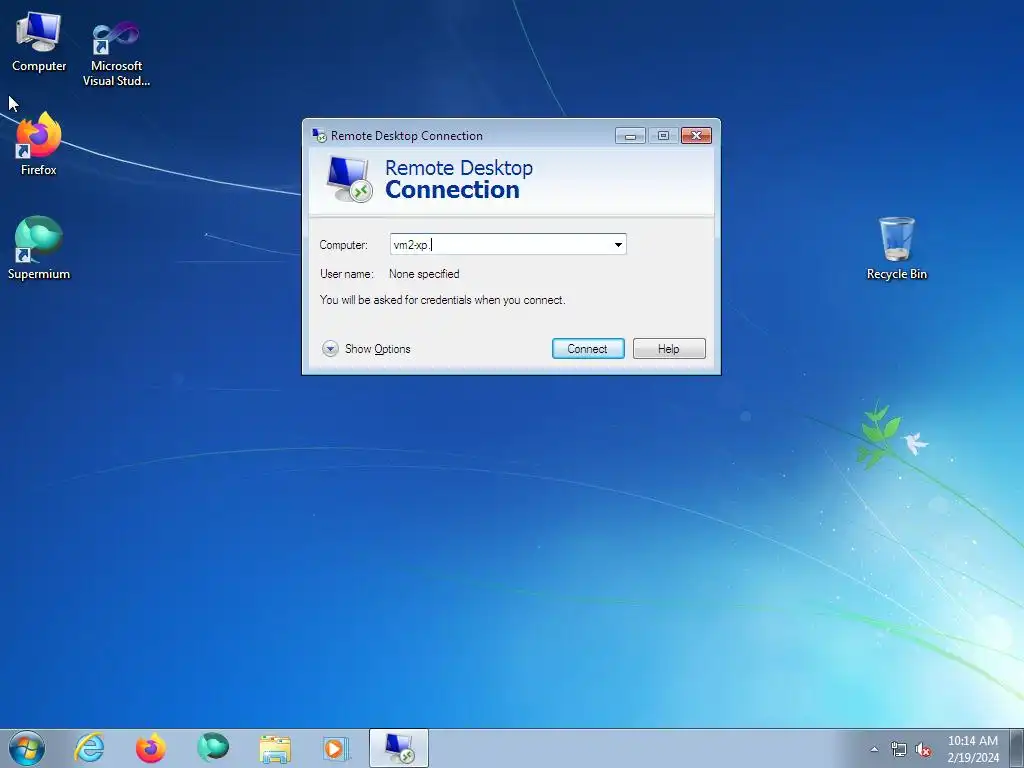Open the clock showing 10:14 AM
Screen dimensions: 1024x768
tap(972, 749)
